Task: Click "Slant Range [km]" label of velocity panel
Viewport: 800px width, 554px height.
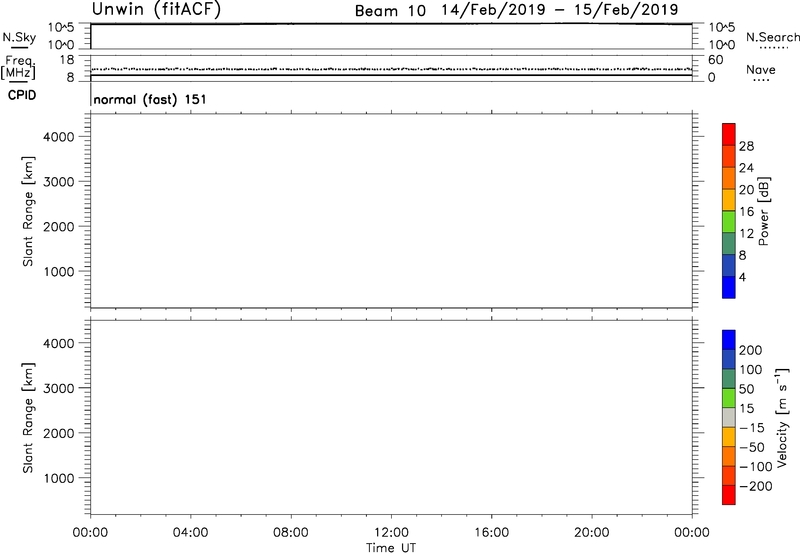Action: (28, 418)
